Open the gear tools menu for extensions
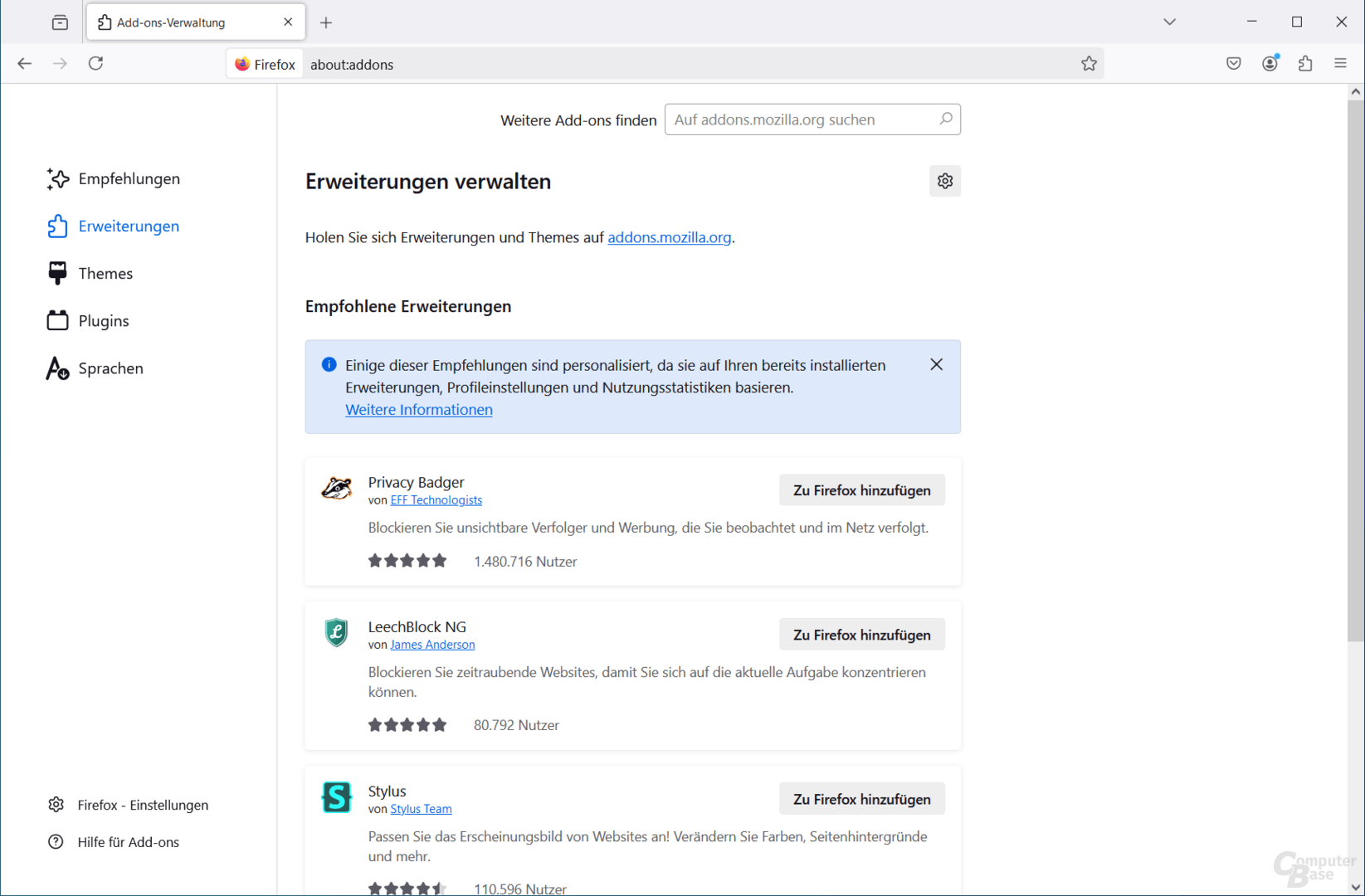Viewport: 1365px width, 896px height. [x=945, y=181]
